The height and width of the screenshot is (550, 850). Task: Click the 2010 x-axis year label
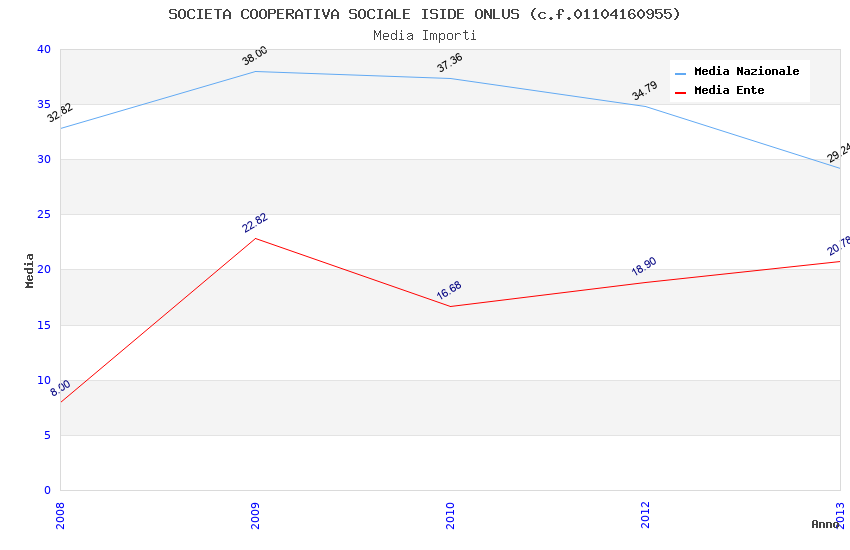[450, 515]
